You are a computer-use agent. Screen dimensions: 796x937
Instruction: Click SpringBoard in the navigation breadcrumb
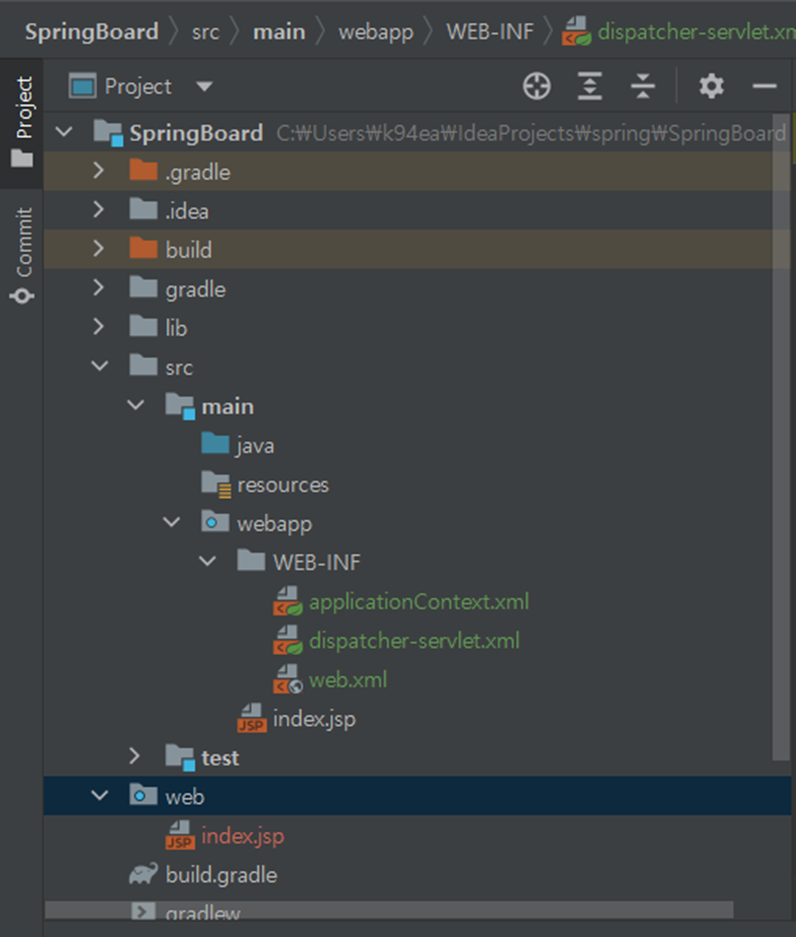pyautogui.click(x=91, y=31)
